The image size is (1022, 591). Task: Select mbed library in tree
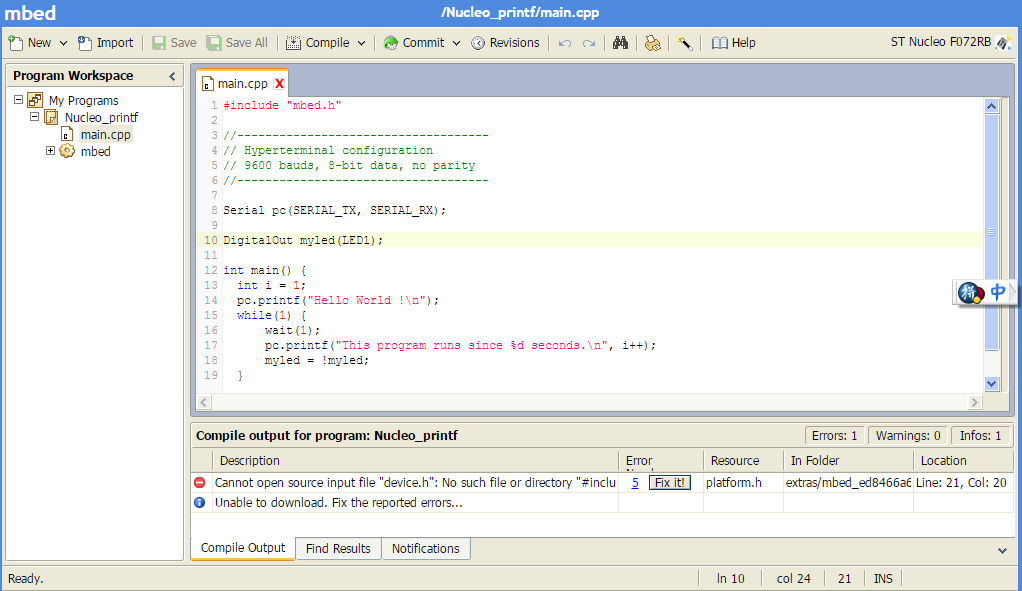[x=95, y=151]
